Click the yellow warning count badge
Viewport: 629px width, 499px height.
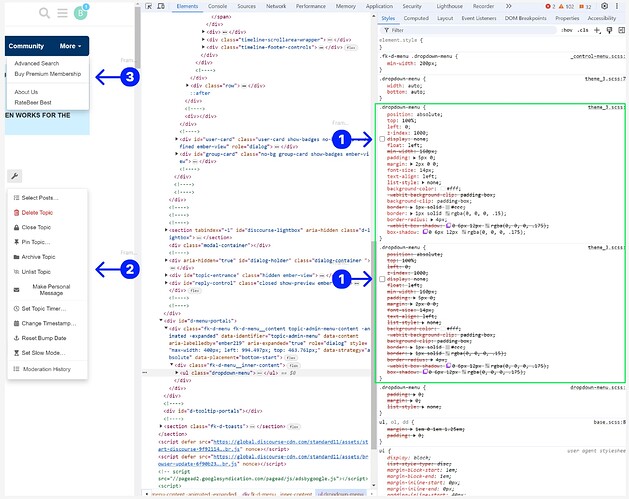coord(566,6)
